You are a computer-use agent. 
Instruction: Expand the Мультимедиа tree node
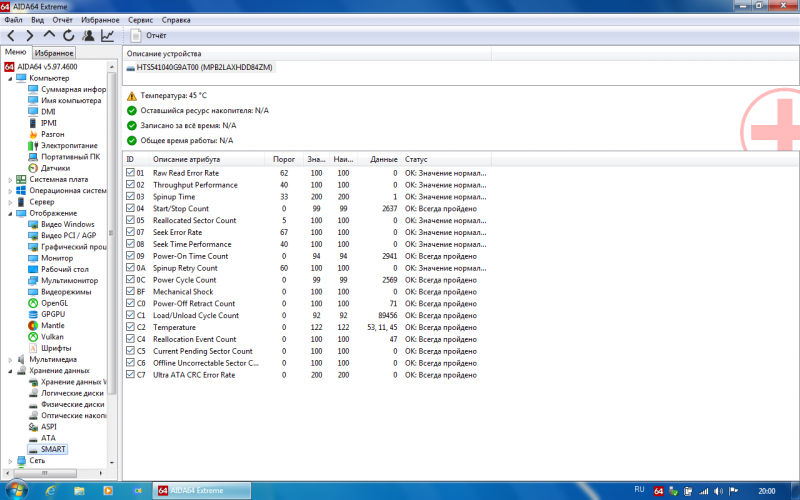[10, 359]
